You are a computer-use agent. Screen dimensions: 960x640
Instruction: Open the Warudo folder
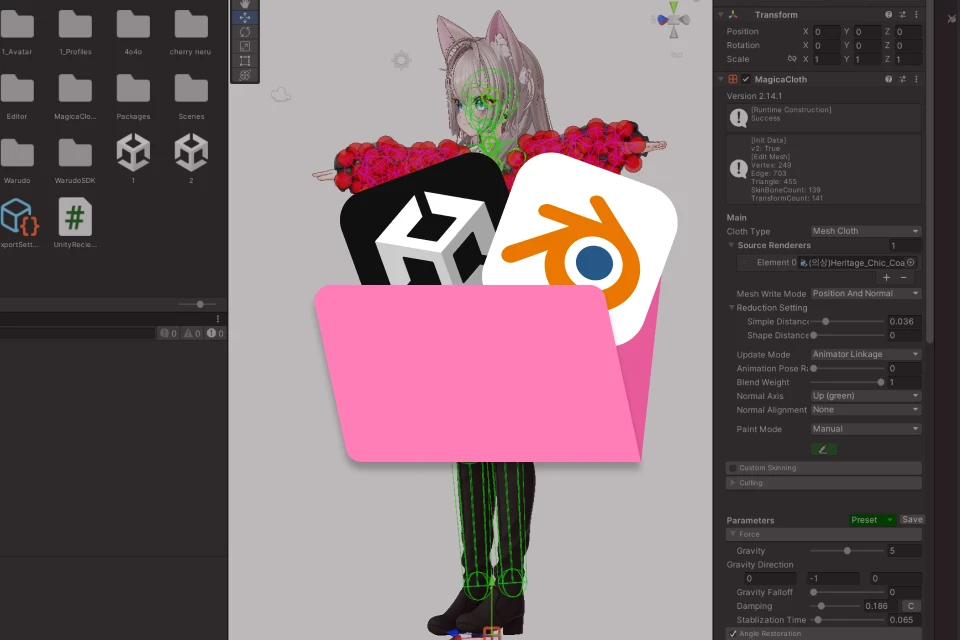(17, 161)
